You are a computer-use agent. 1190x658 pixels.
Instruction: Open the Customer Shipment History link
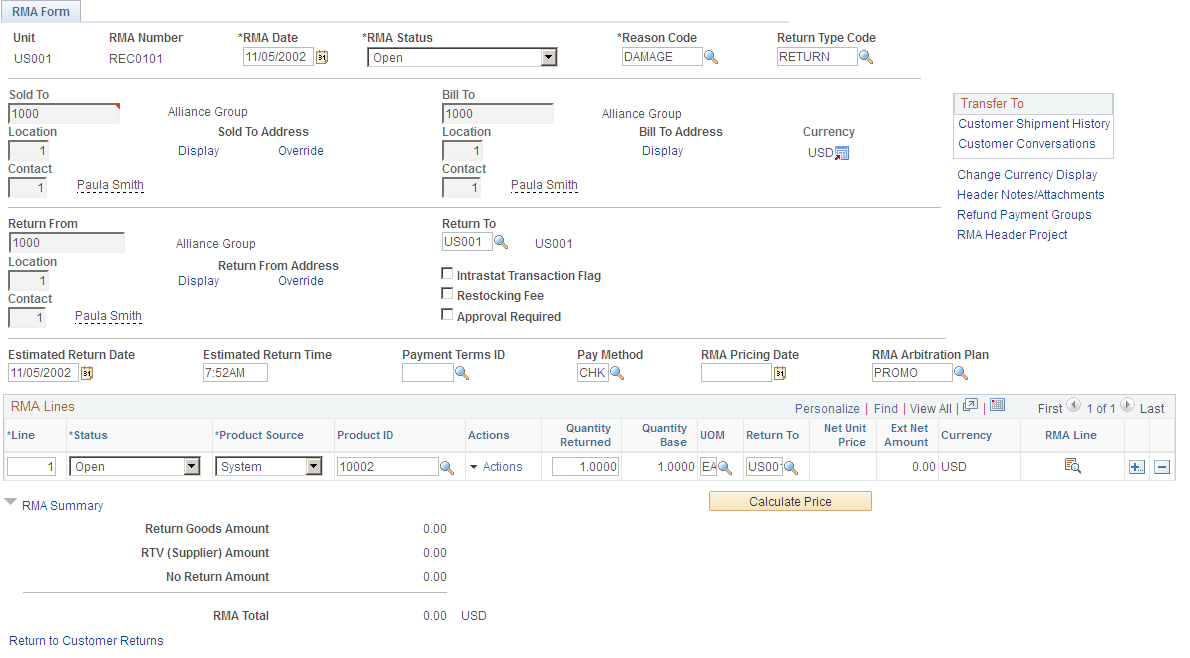click(x=1034, y=124)
